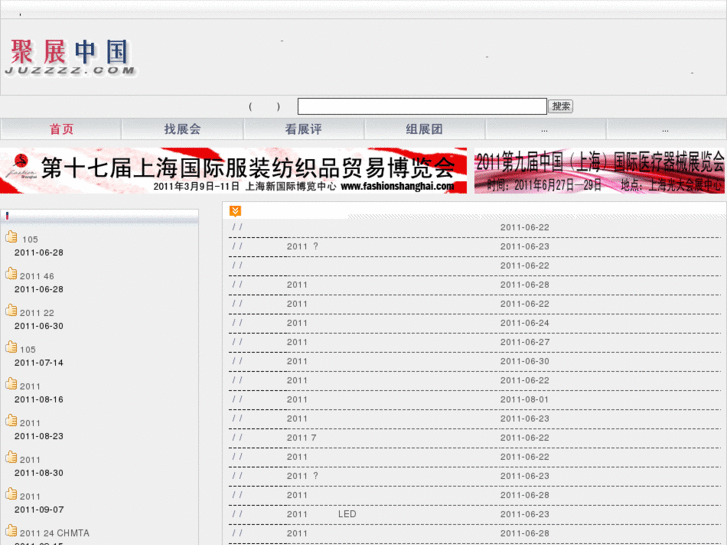The width and height of the screenshot is (727, 545).
Task: Open the 第十七届上海国际服装纺织品贸易博览会 banner
Action: (233, 171)
